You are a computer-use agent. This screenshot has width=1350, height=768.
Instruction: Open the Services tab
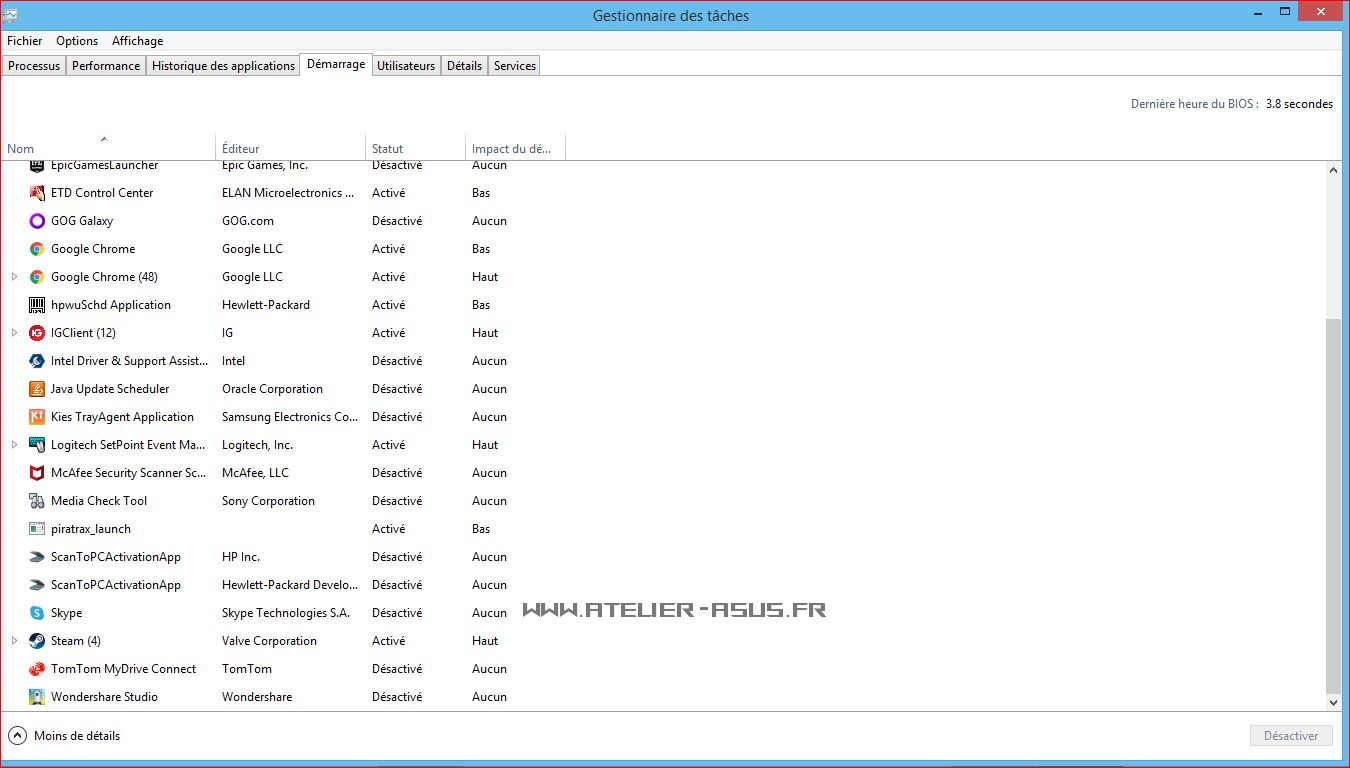click(515, 66)
